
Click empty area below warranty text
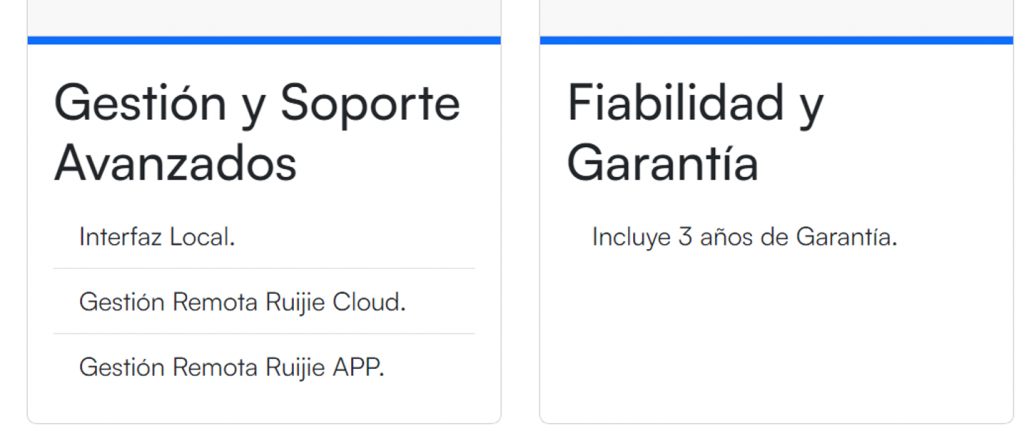pyautogui.click(x=776, y=340)
